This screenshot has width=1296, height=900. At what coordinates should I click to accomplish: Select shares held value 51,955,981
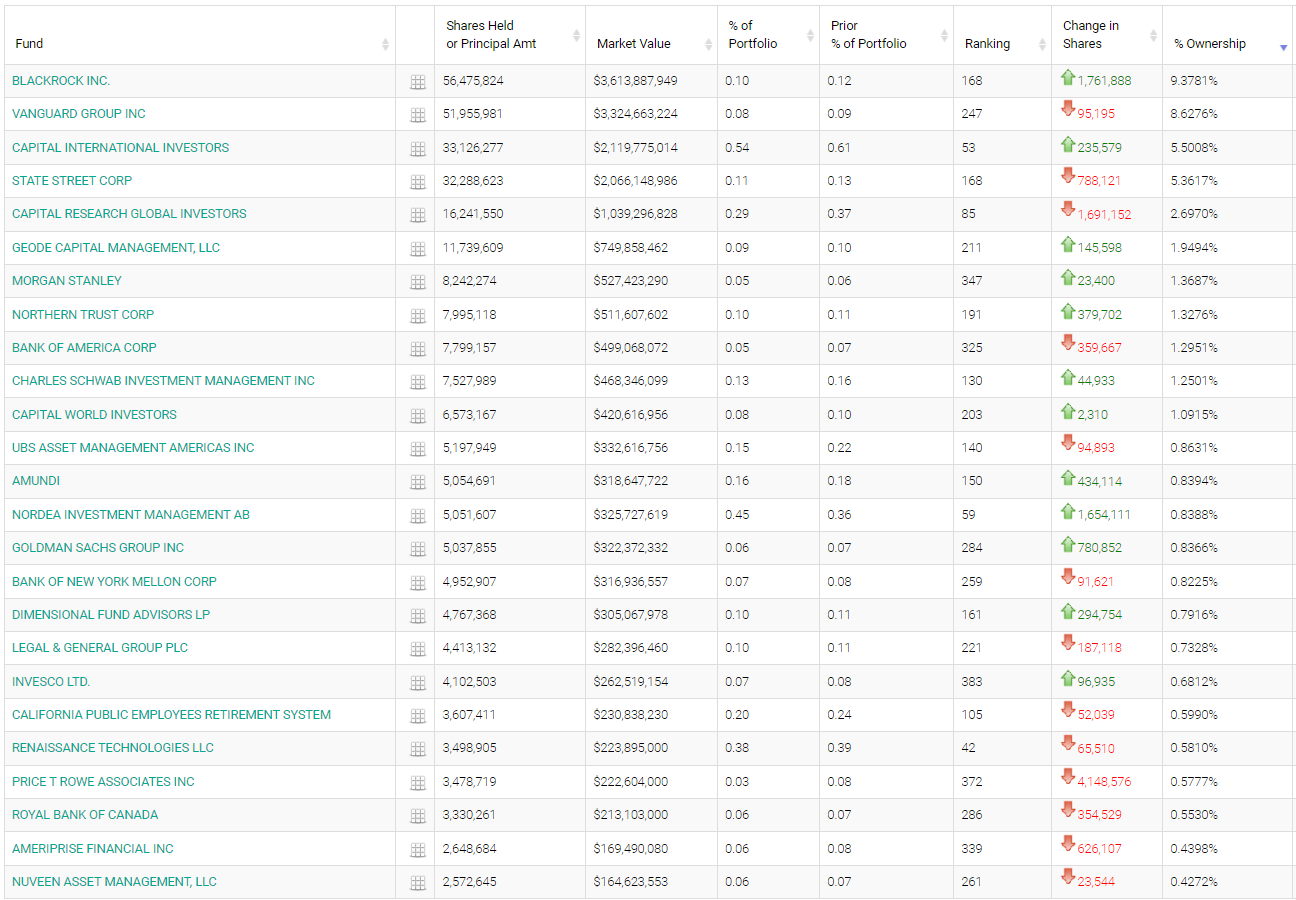click(x=473, y=113)
